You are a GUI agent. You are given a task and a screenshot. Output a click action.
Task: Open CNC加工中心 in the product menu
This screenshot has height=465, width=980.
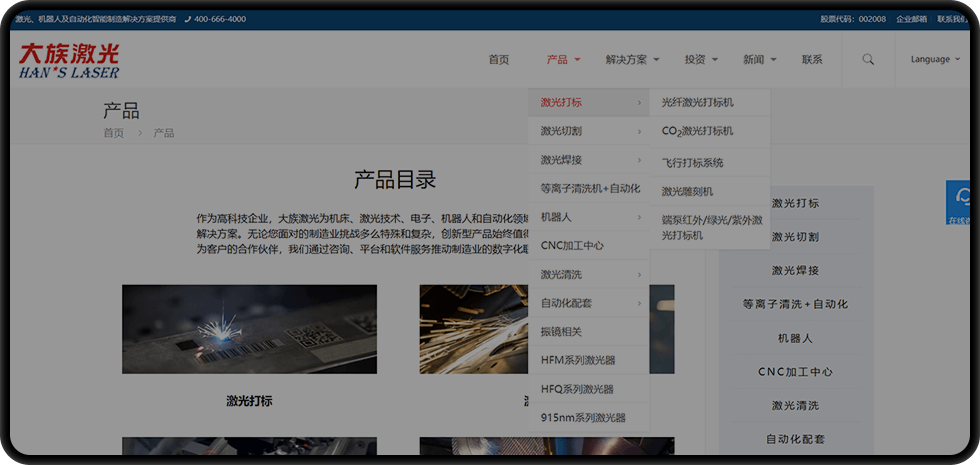pyautogui.click(x=572, y=245)
